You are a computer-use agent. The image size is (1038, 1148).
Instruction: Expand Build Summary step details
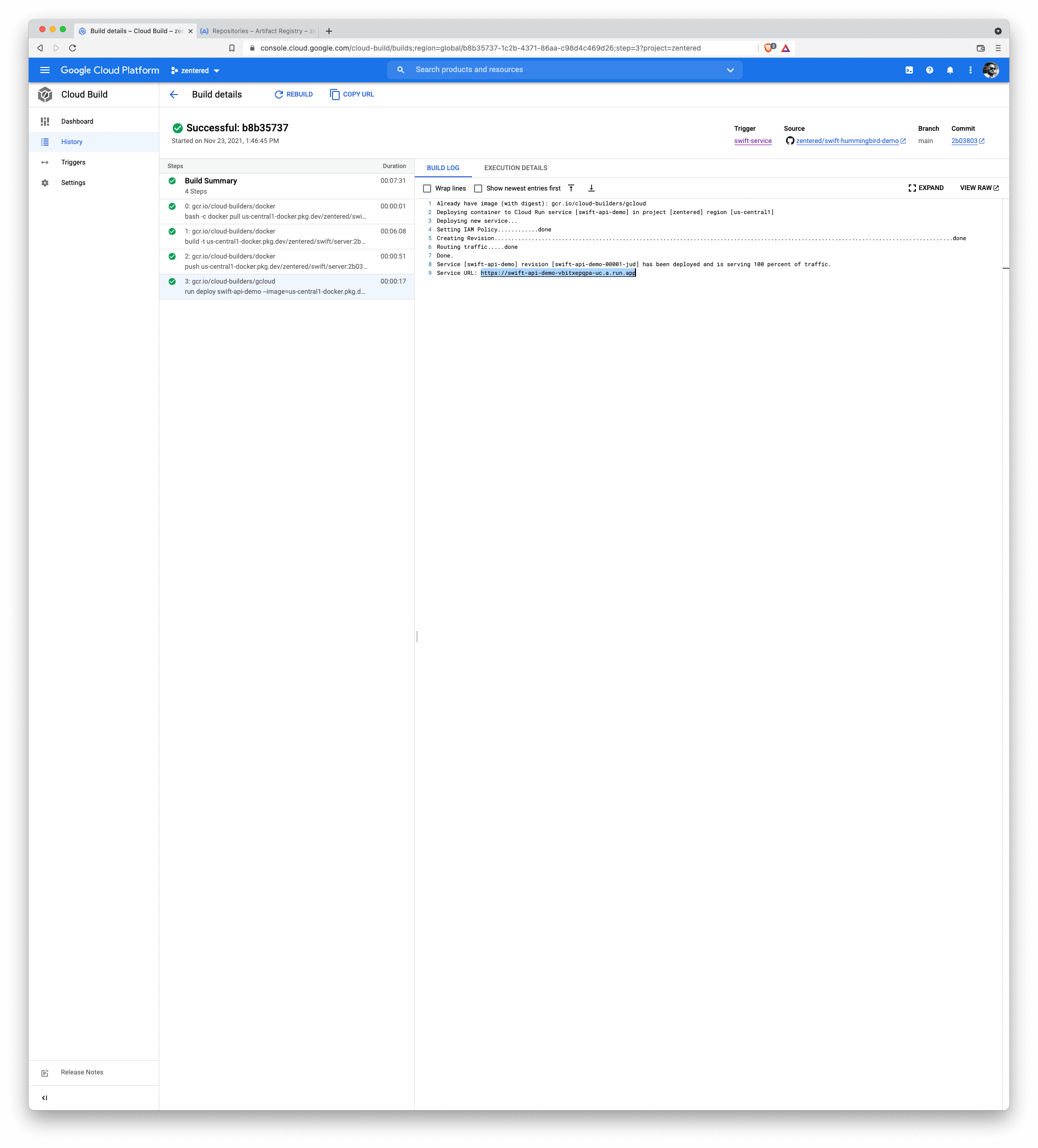tap(210, 180)
